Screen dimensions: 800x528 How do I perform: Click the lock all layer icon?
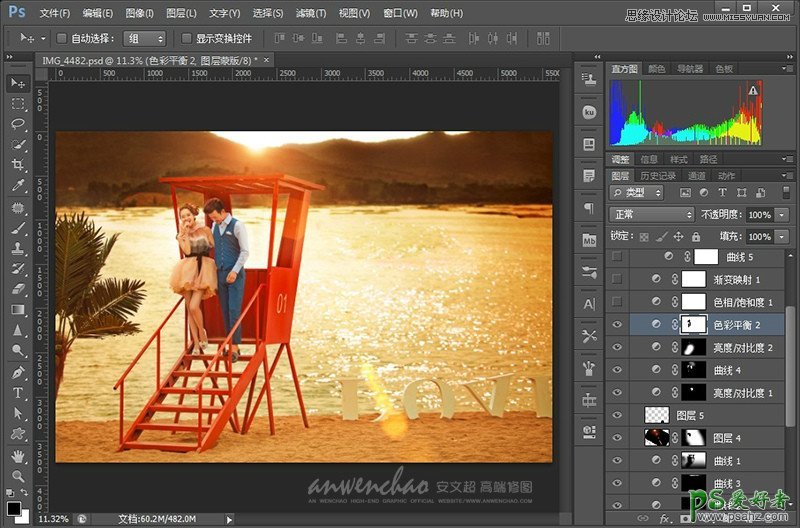695,237
